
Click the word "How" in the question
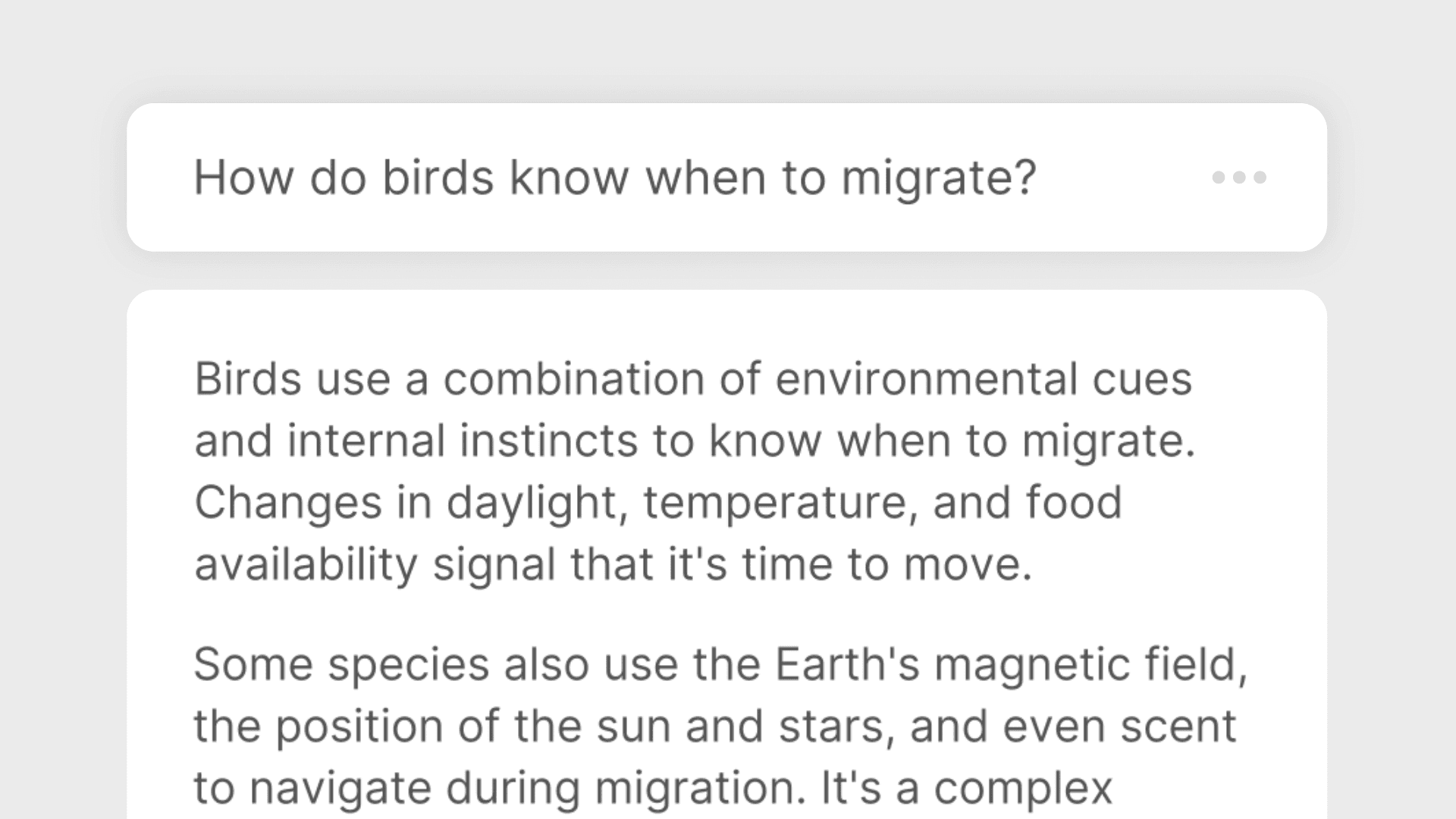tap(243, 177)
